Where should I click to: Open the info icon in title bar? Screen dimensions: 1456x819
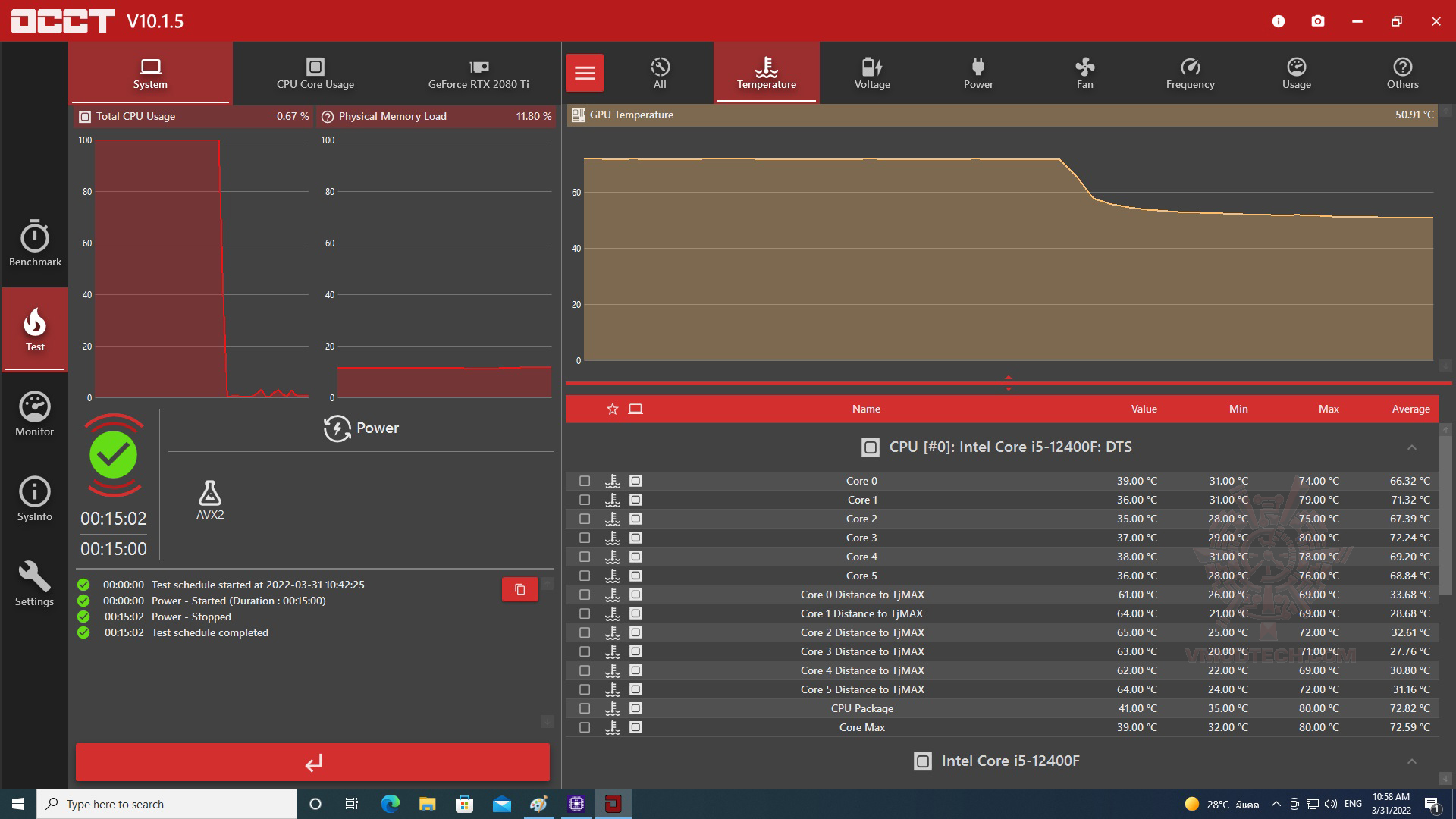click(1279, 21)
